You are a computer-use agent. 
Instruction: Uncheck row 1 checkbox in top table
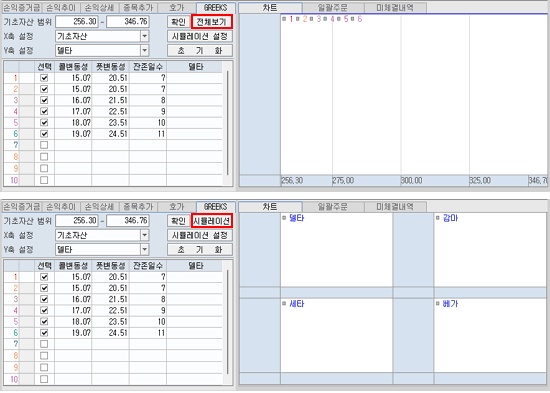coord(44,78)
